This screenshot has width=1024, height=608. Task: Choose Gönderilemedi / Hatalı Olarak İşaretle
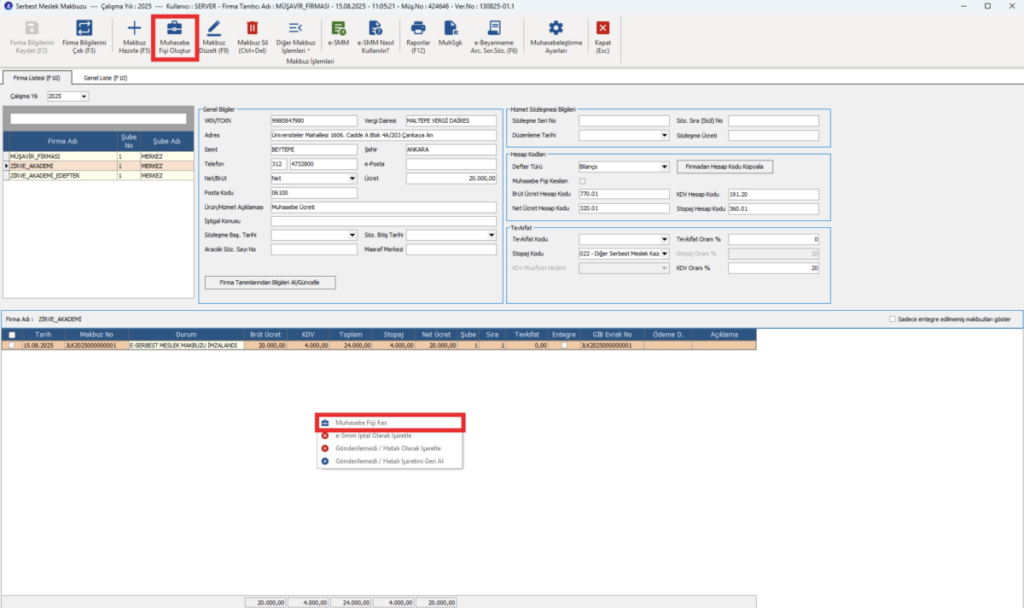[390, 449]
